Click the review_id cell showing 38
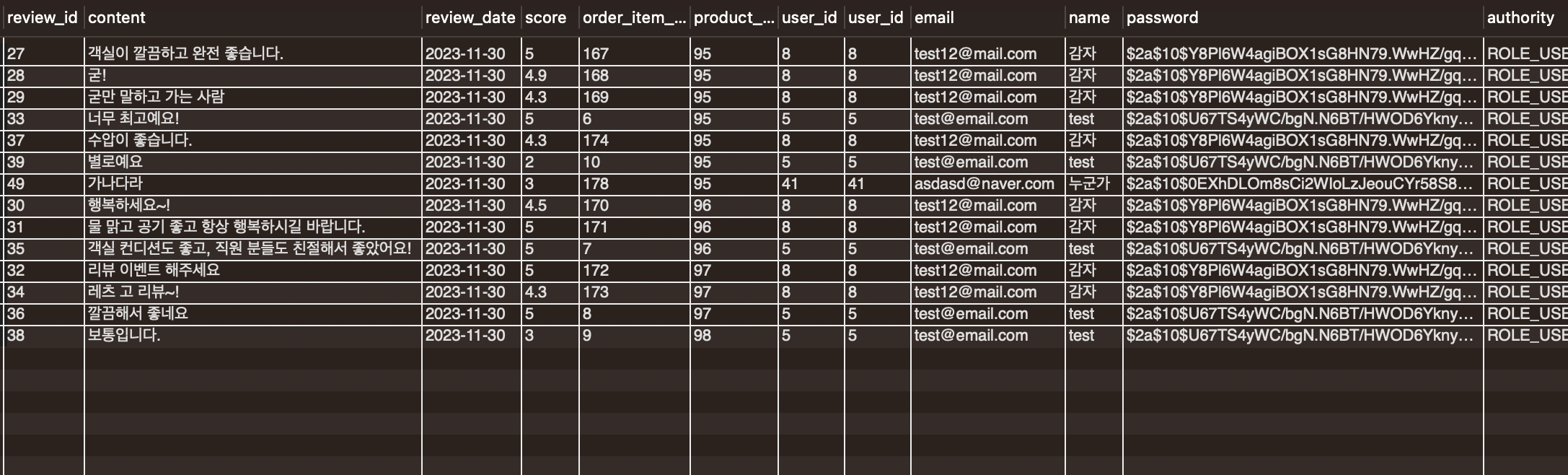 tap(44, 336)
